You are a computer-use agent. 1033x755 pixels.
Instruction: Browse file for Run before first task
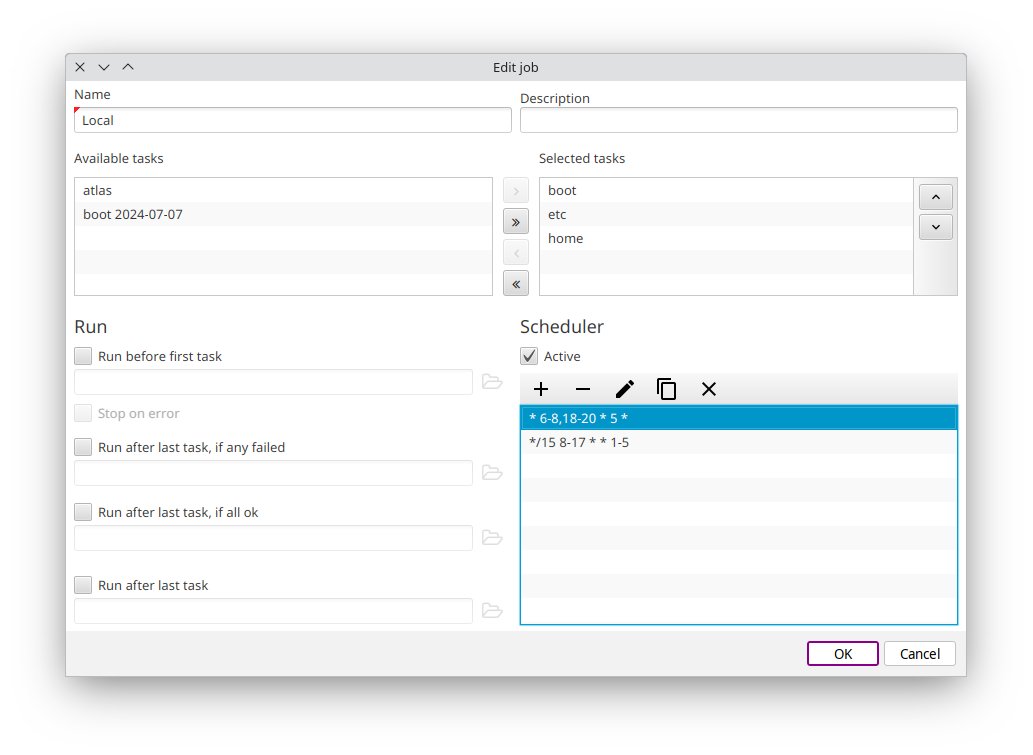492,382
